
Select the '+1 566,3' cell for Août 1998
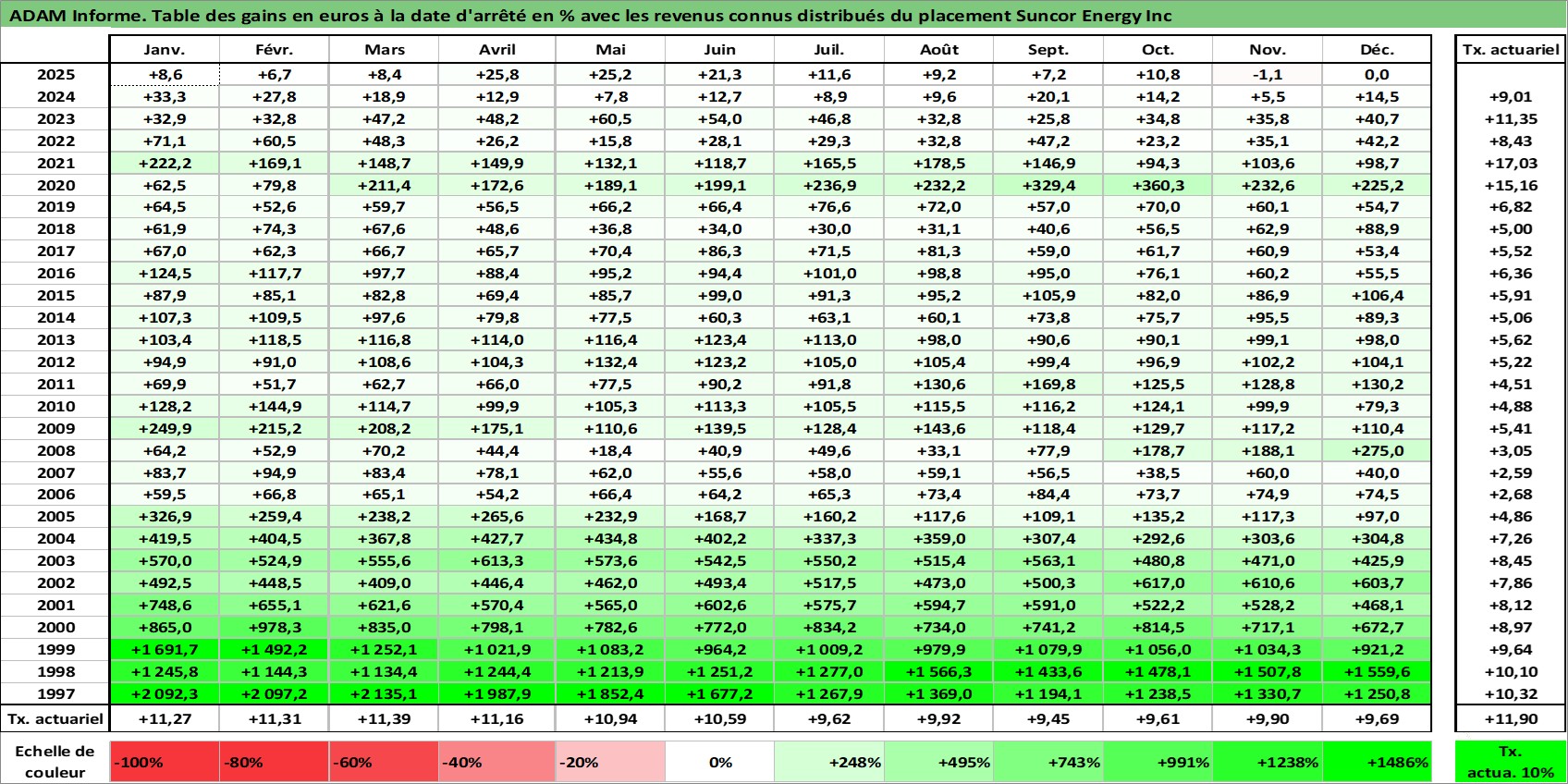tap(939, 671)
